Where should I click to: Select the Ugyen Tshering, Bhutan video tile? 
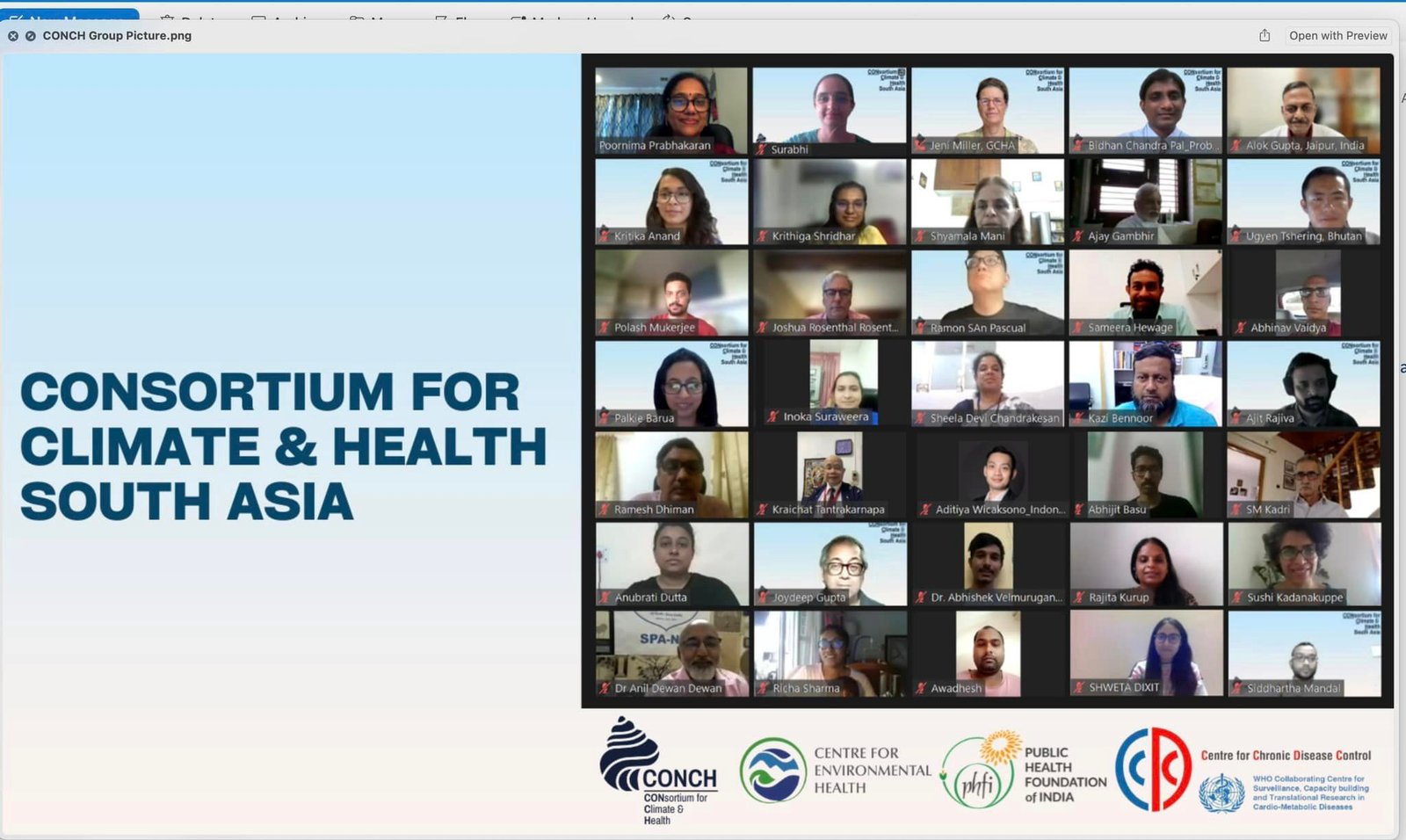pos(1303,201)
